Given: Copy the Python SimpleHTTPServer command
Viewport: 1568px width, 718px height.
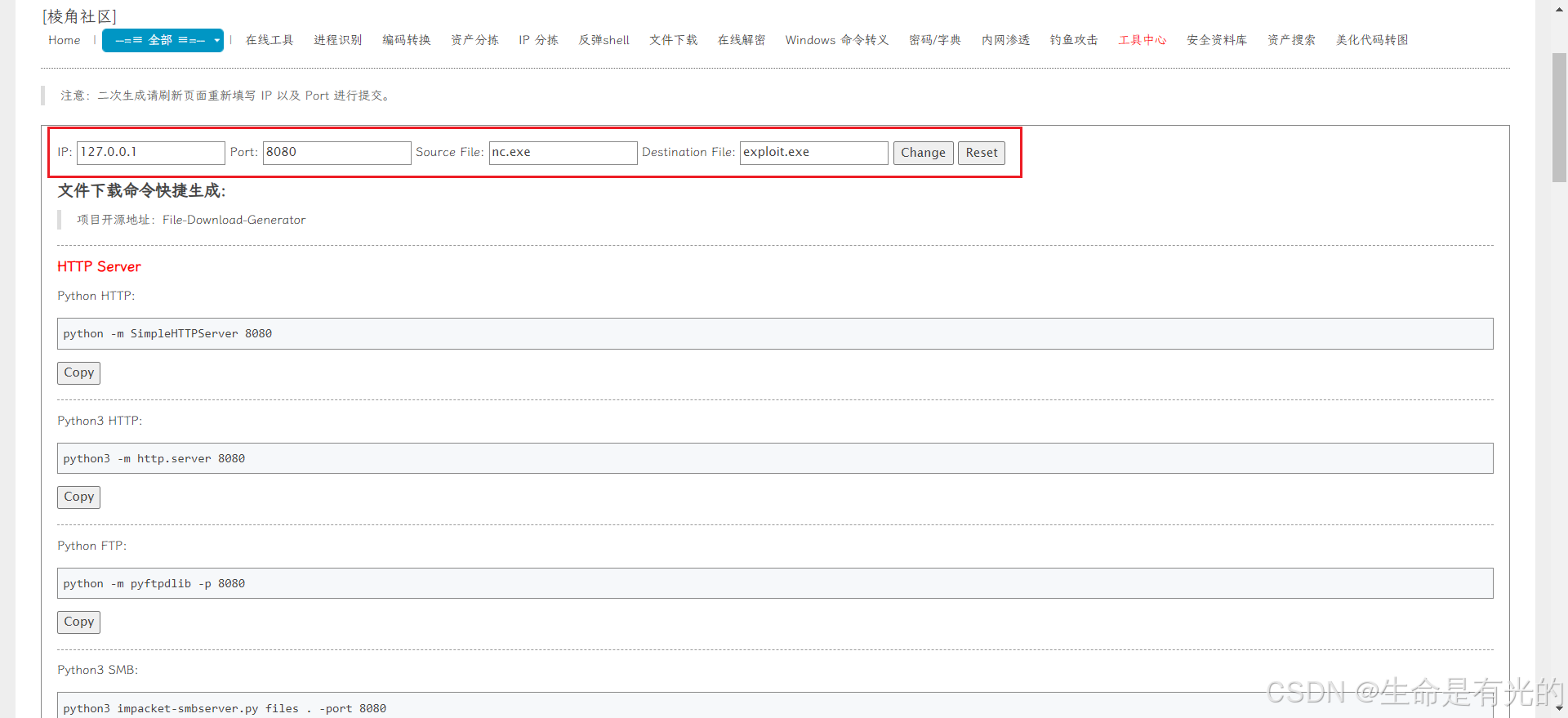Looking at the screenshot, I should tap(79, 372).
